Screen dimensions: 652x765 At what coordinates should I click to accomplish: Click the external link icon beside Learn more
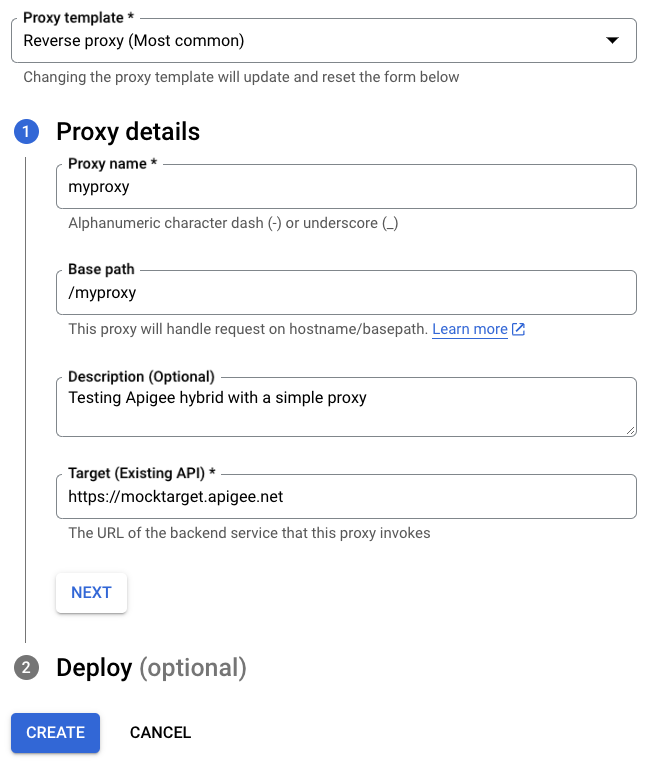518,329
